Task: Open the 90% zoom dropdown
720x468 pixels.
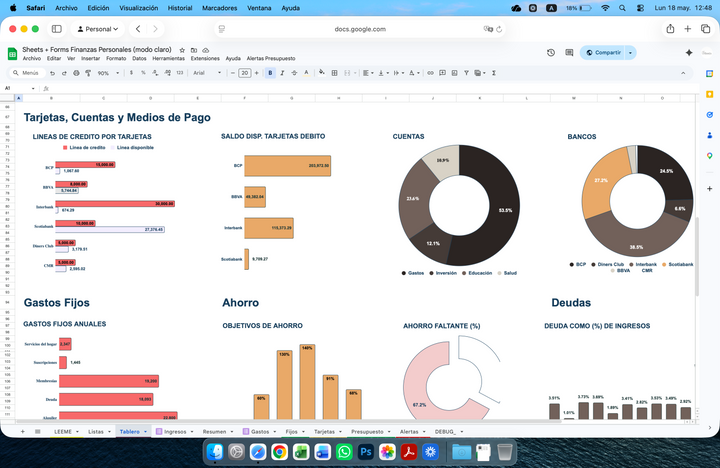Action: (108, 73)
